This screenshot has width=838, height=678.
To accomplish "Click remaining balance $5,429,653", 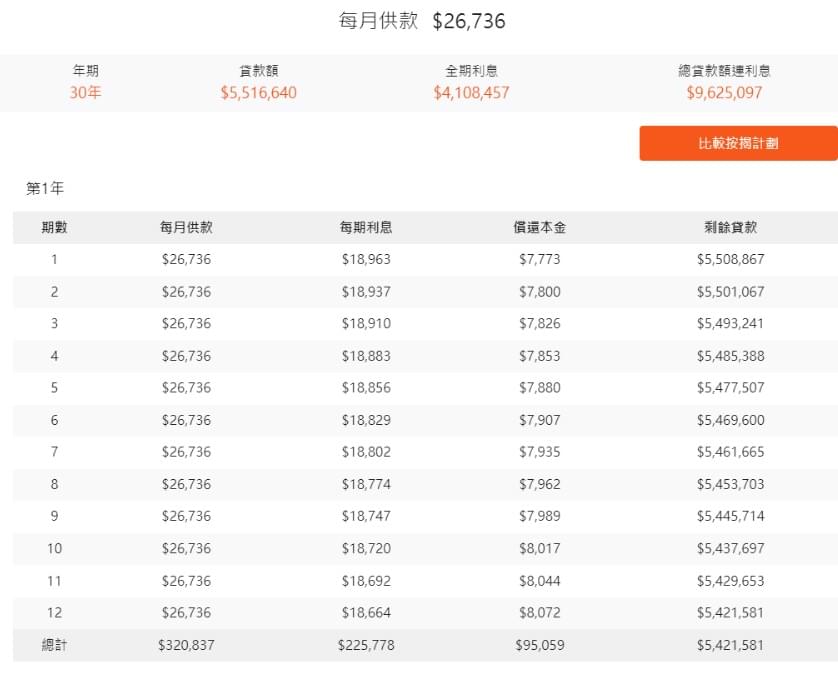I will (x=731, y=581).
